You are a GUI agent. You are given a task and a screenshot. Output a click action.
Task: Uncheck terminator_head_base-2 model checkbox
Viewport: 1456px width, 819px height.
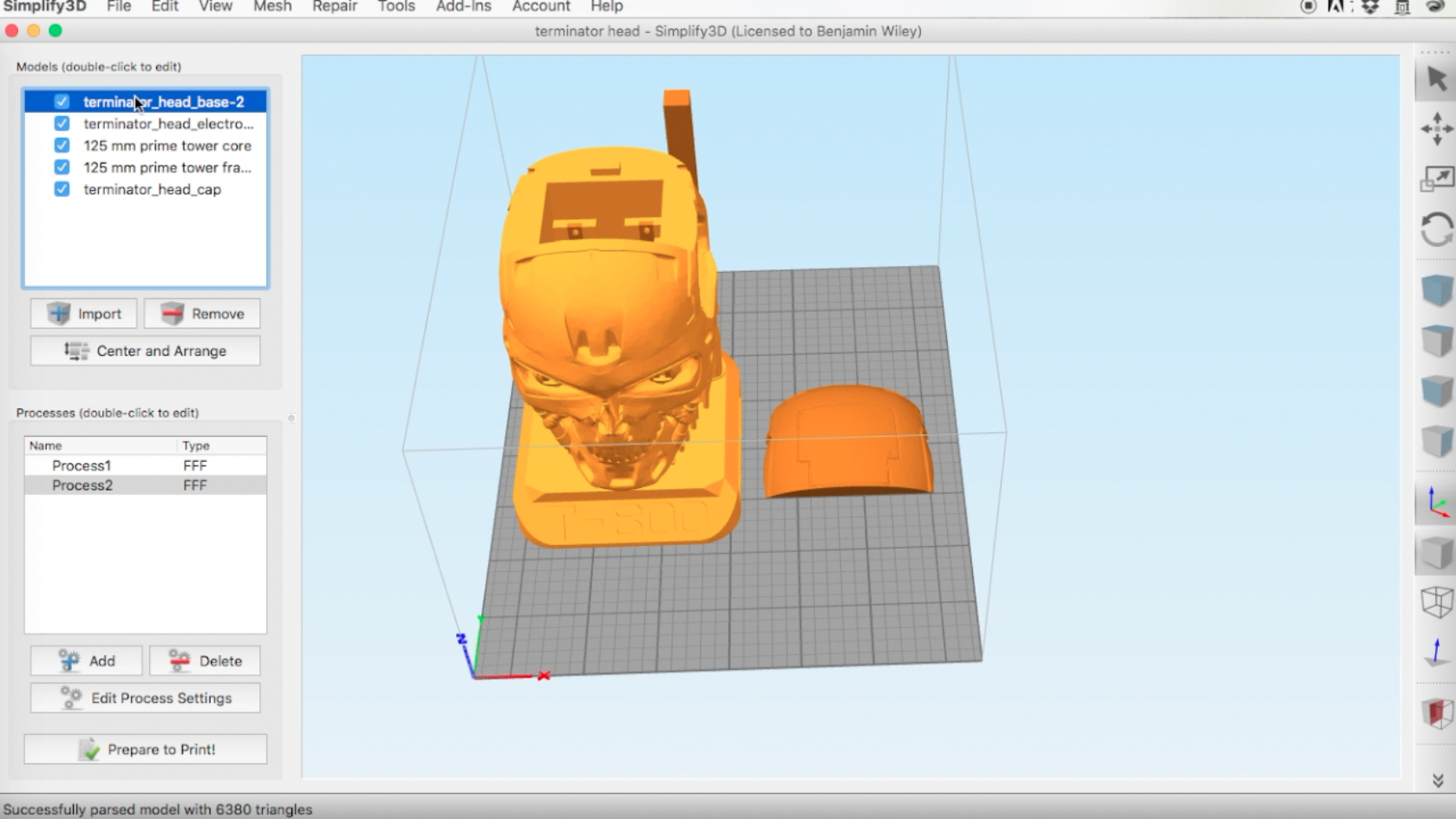pos(62,101)
